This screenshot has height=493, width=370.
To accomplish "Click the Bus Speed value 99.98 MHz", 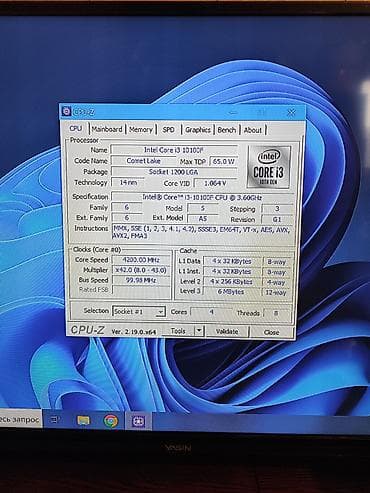I will pyautogui.click(x=141, y=280).
